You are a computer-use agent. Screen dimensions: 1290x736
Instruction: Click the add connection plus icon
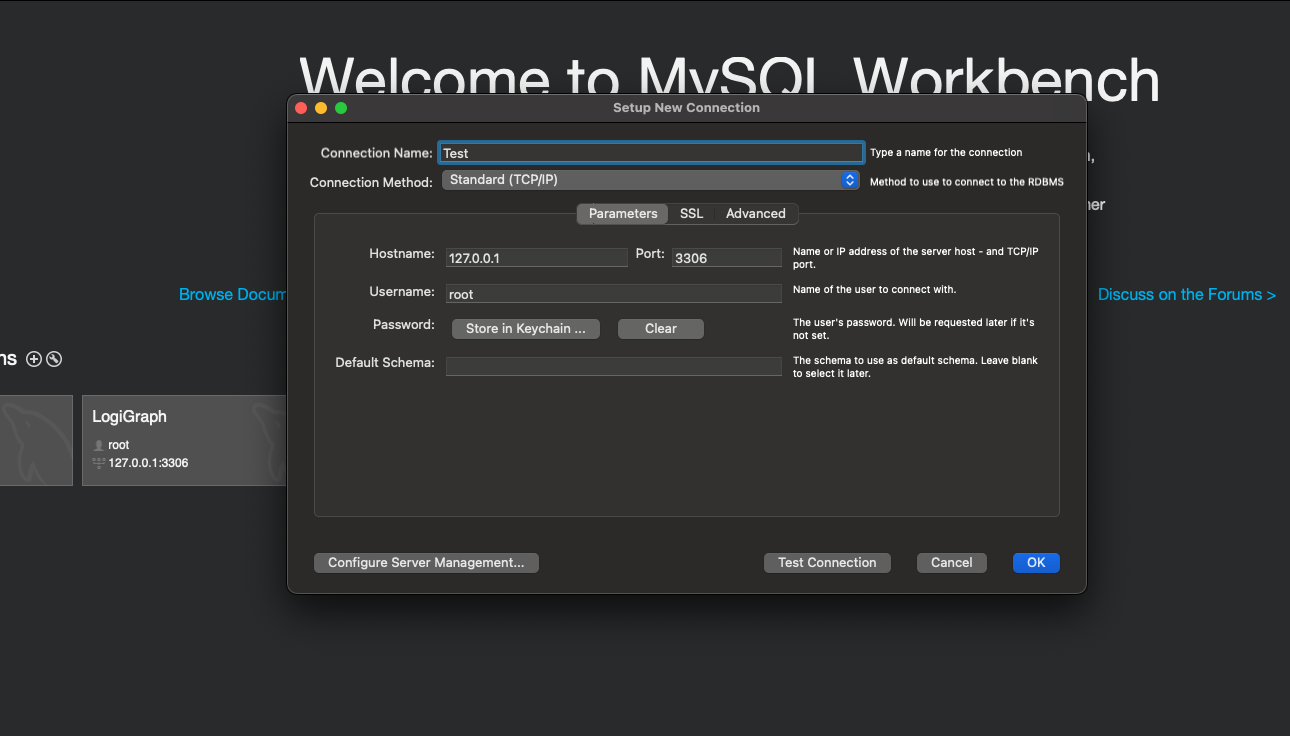(x=34, y=359)
